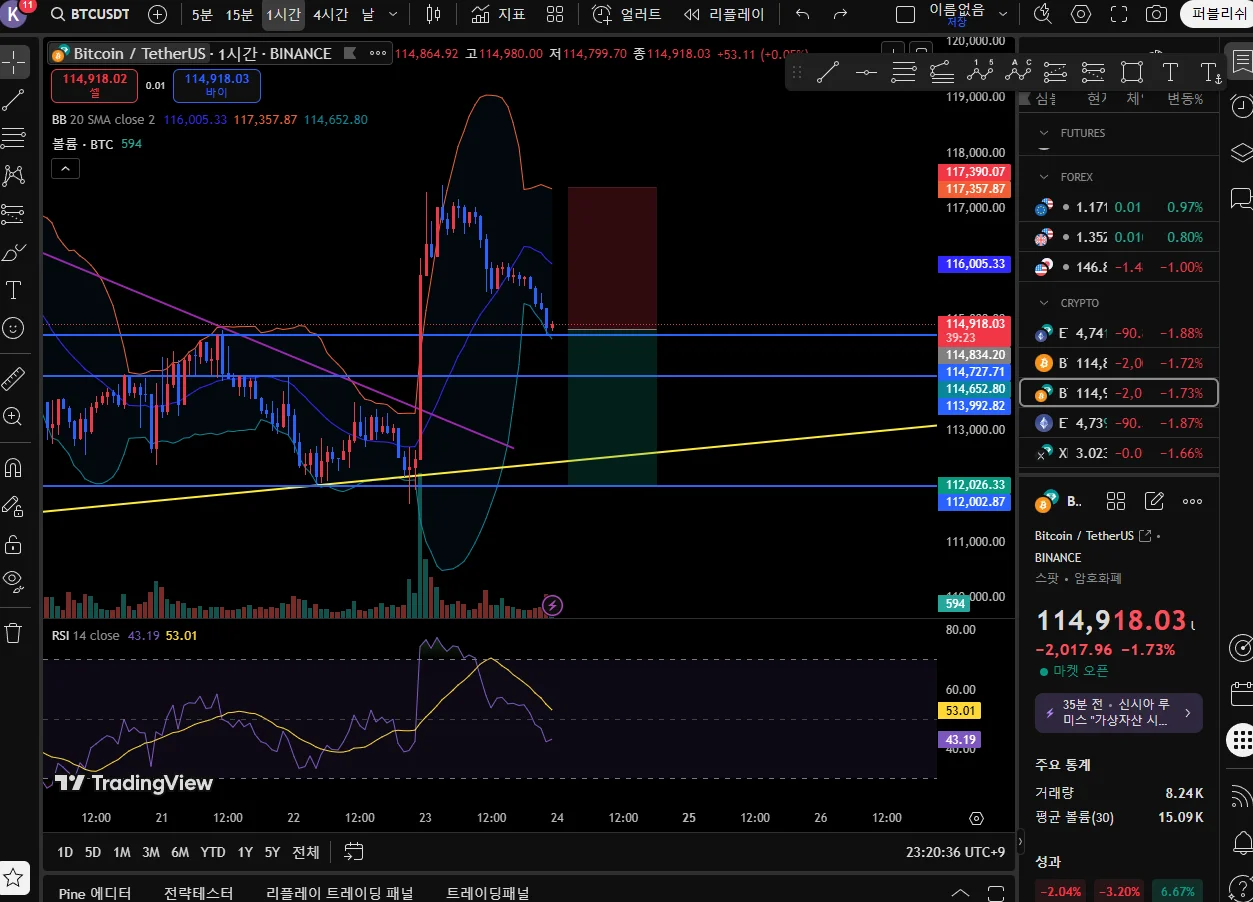Select the YTD date range
Viewport: 1253px width, 902px height.
(212, 852)
